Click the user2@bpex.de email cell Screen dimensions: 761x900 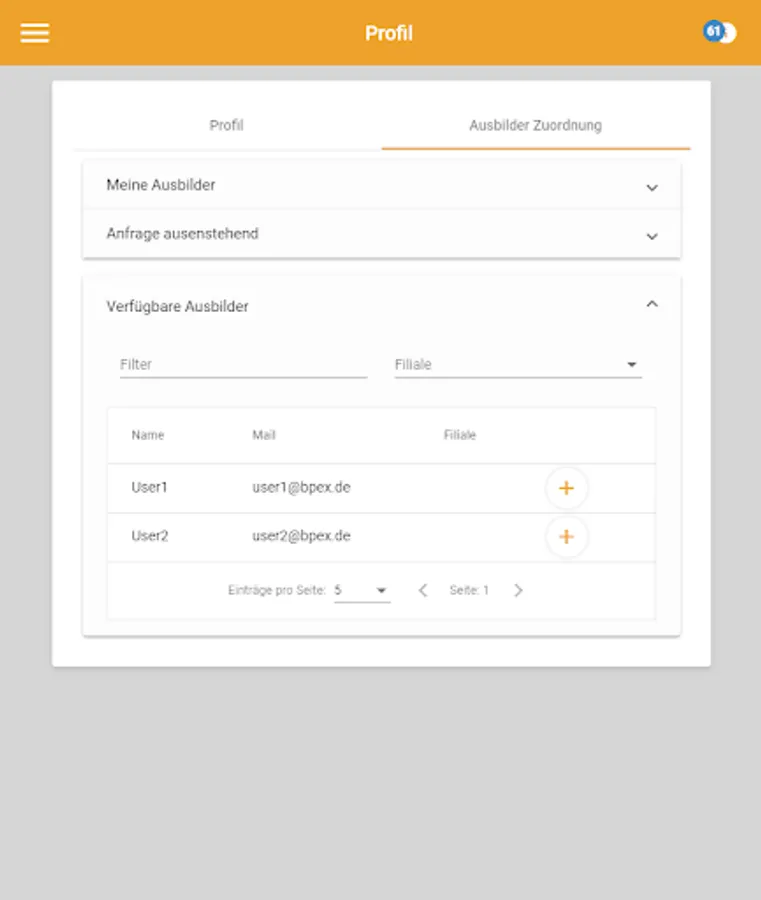[301, 536]
